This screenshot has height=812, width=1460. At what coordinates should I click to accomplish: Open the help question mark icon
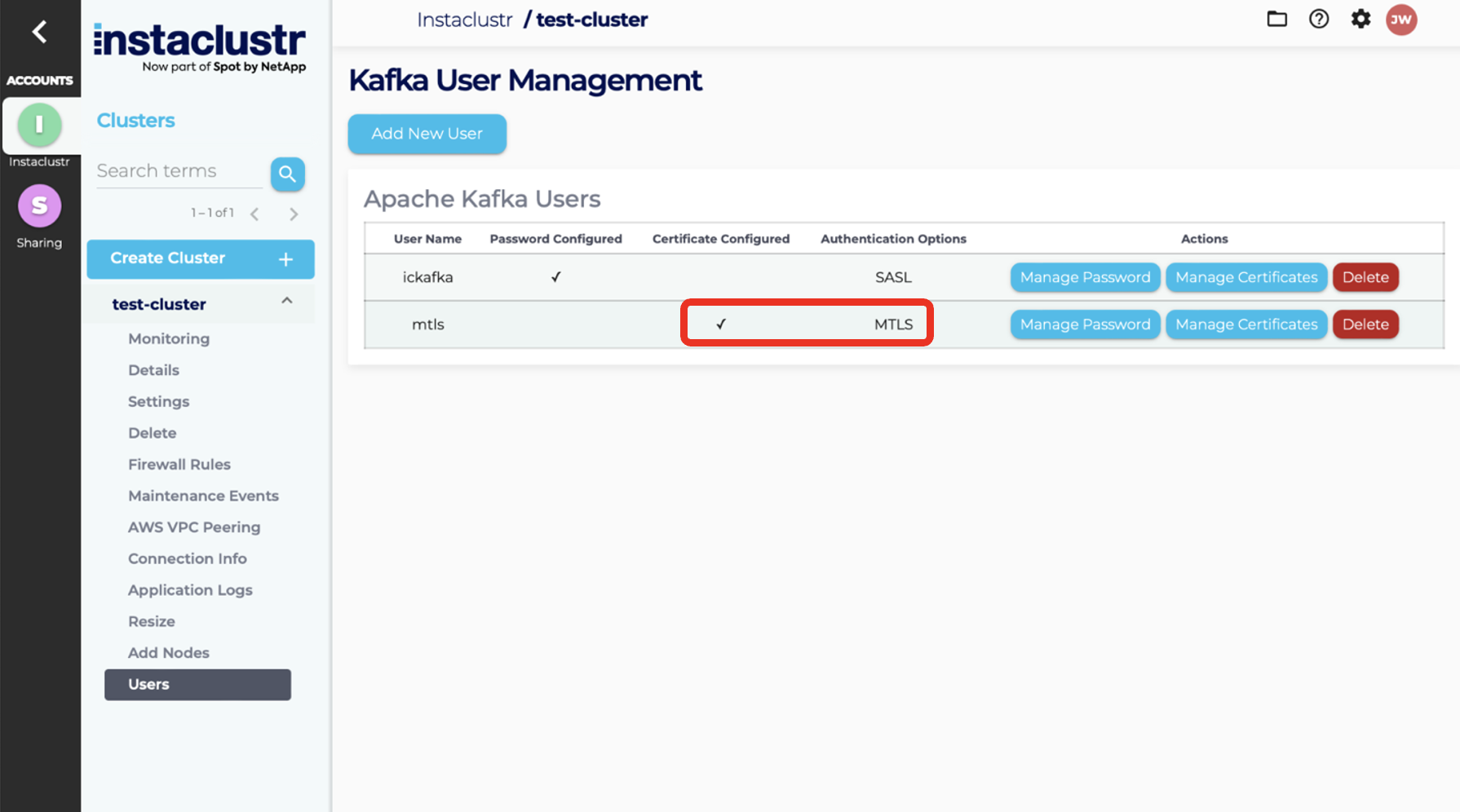pos(1318,19)
